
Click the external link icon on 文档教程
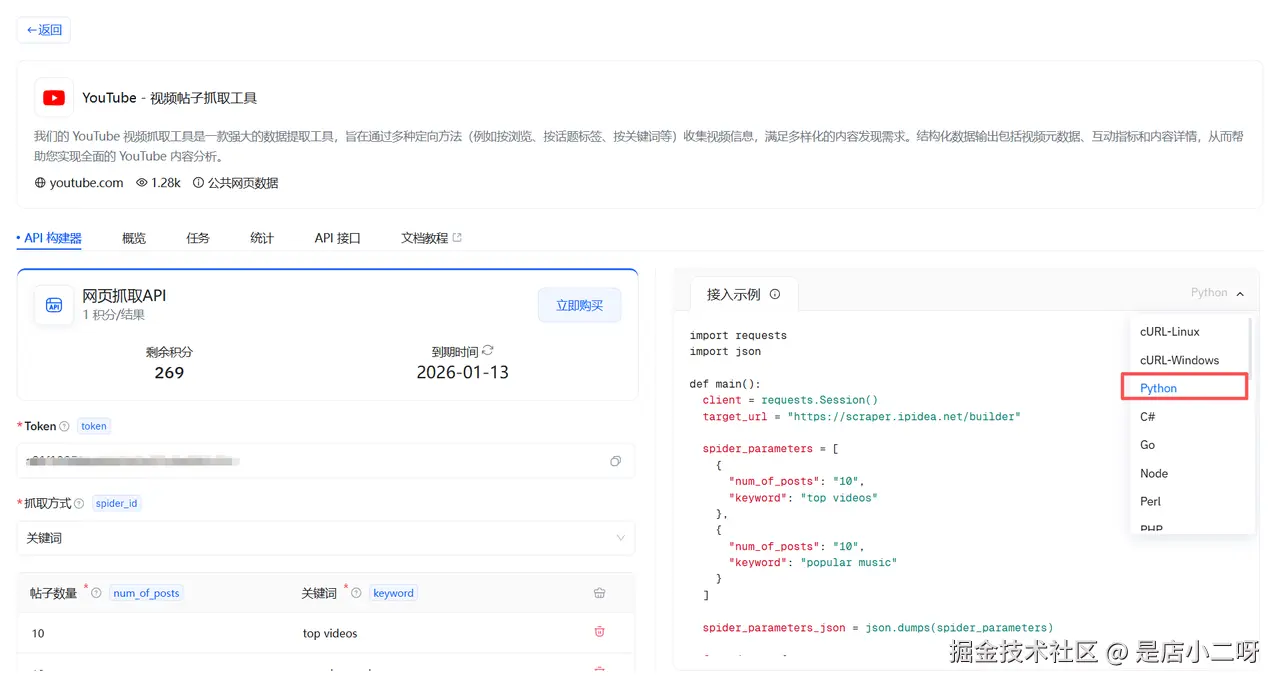[x=457, y=238]
